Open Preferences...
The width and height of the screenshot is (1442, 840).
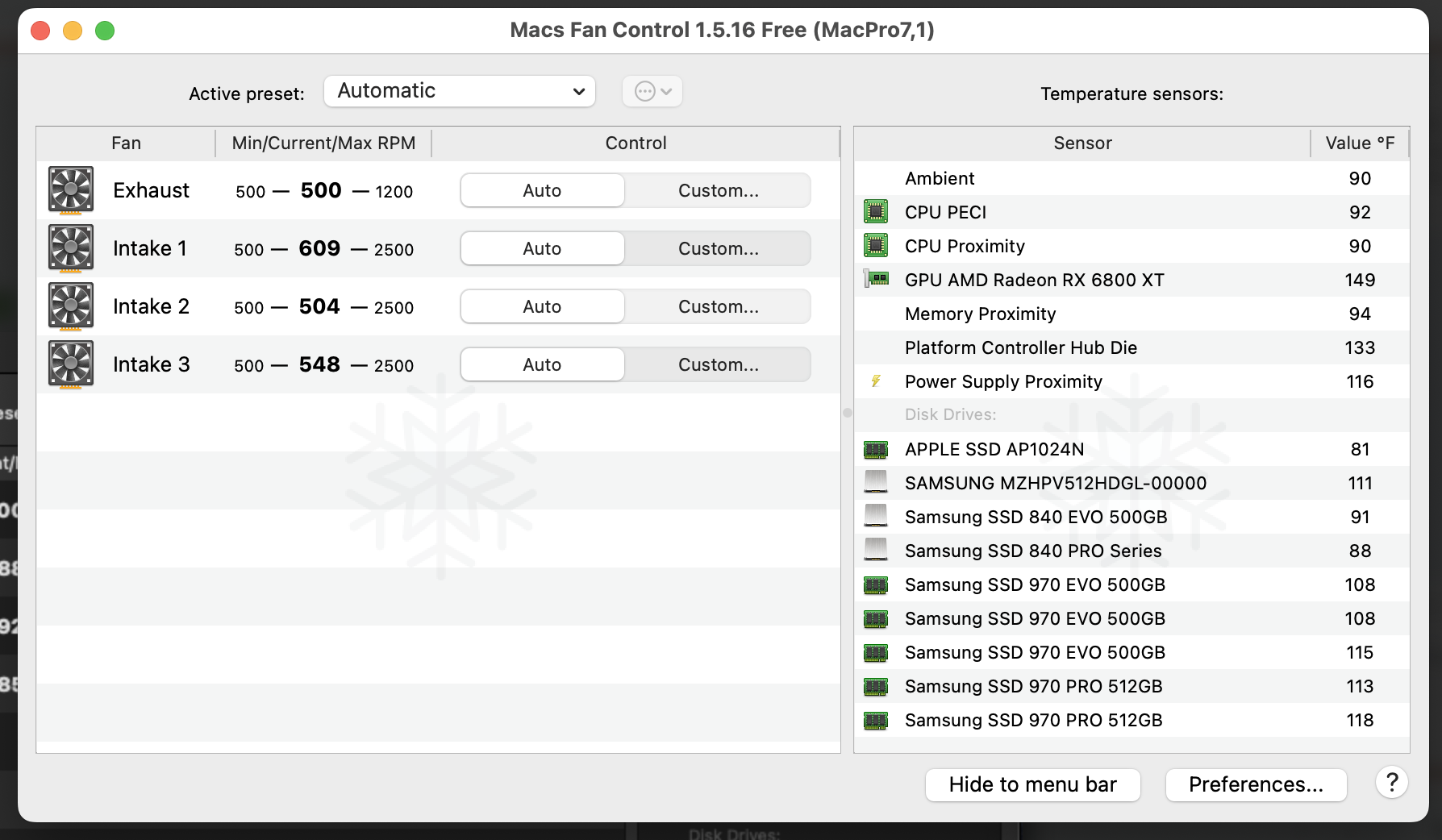(x=1256, y=784)
